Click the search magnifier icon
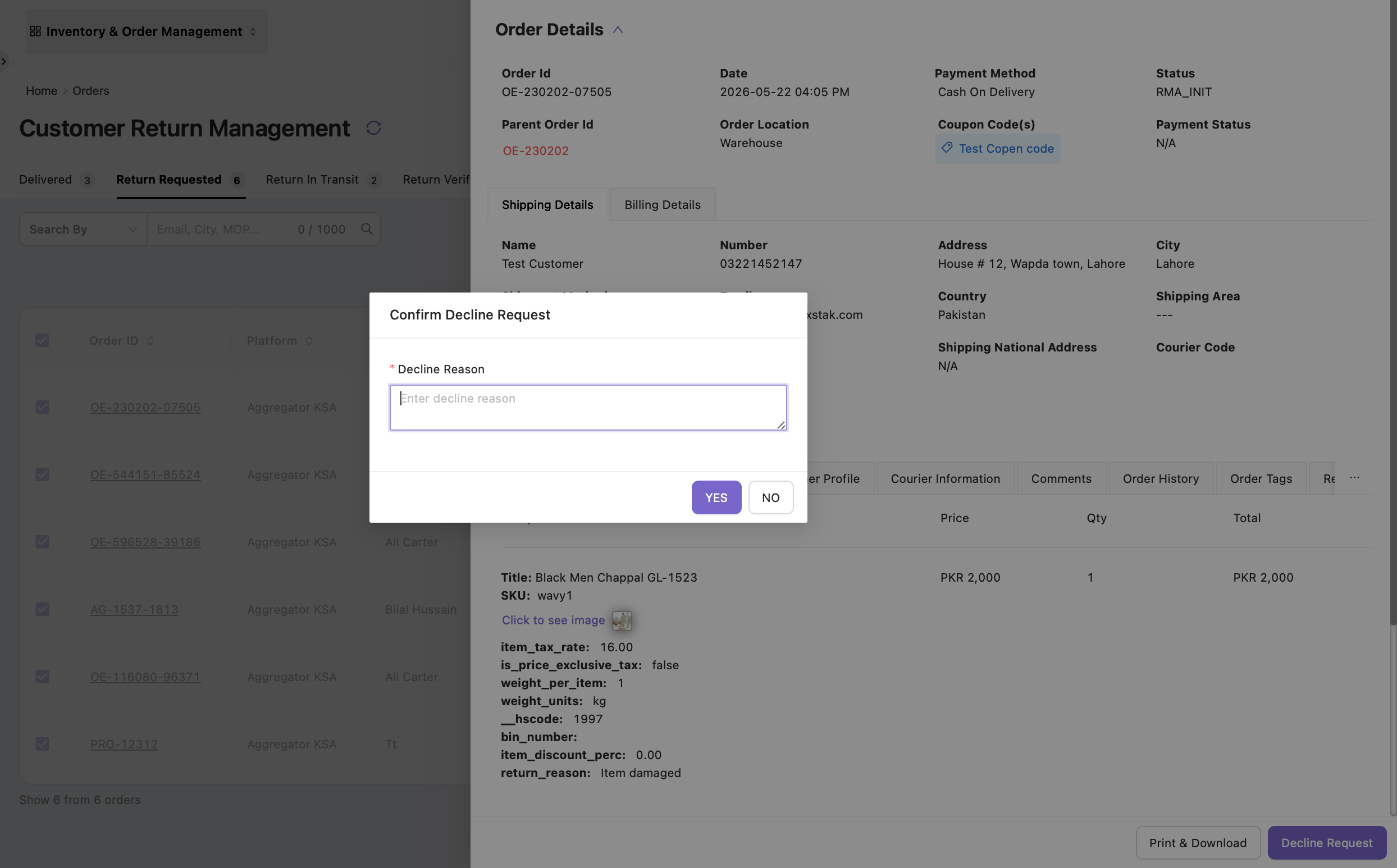This screenshot has width=1397, height=868. pos(367,229)
